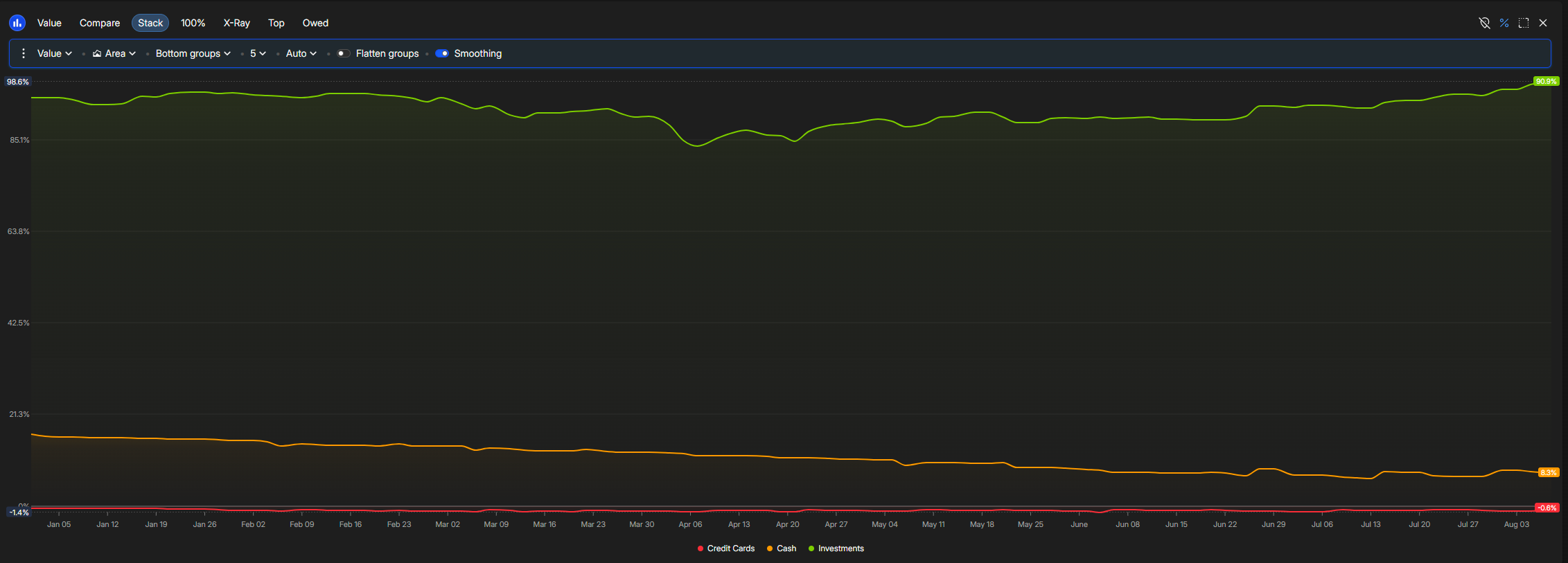Select the X-Ray tab

236,23
